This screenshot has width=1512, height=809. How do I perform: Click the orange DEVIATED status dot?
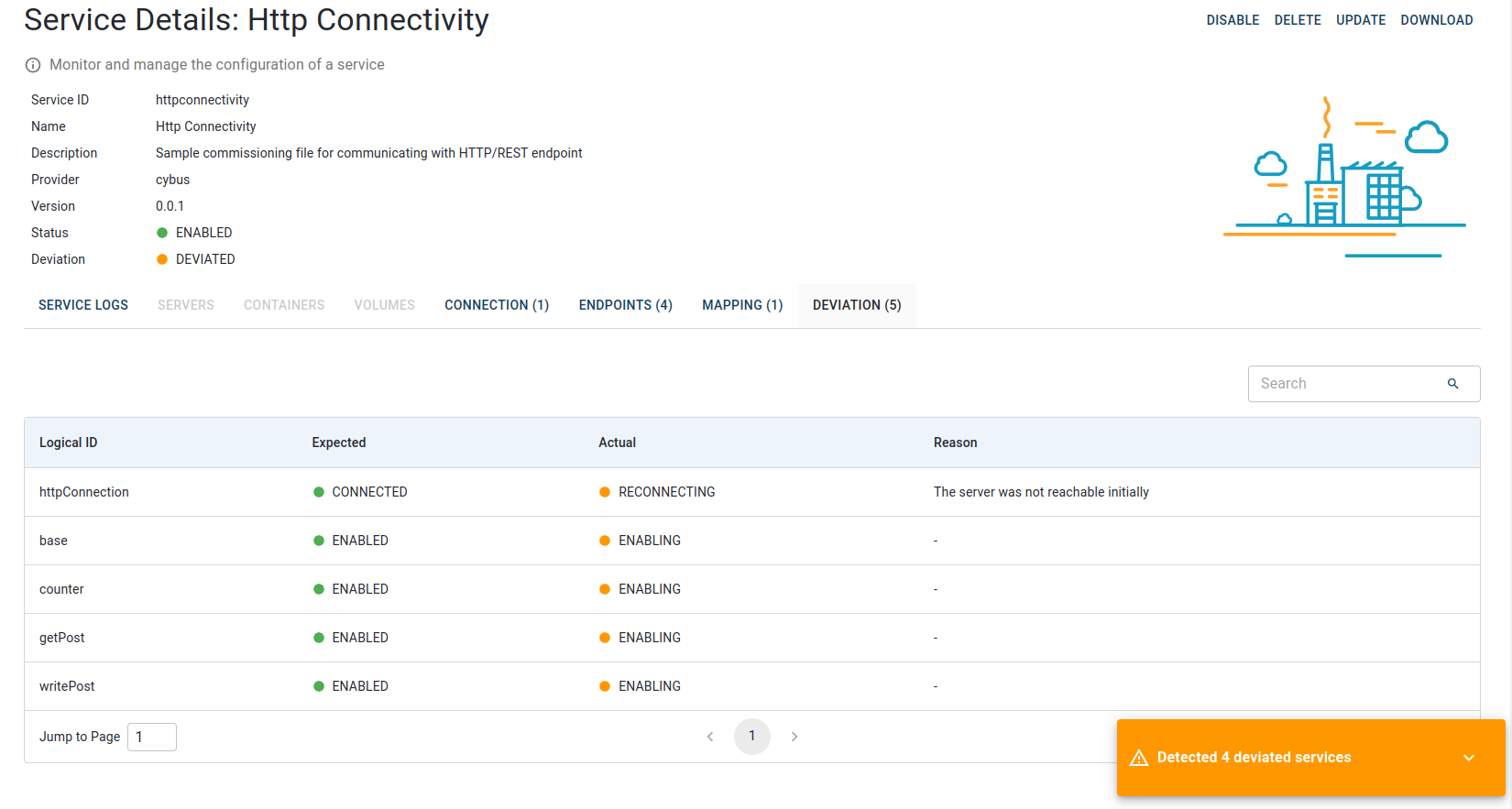(162, 259)
